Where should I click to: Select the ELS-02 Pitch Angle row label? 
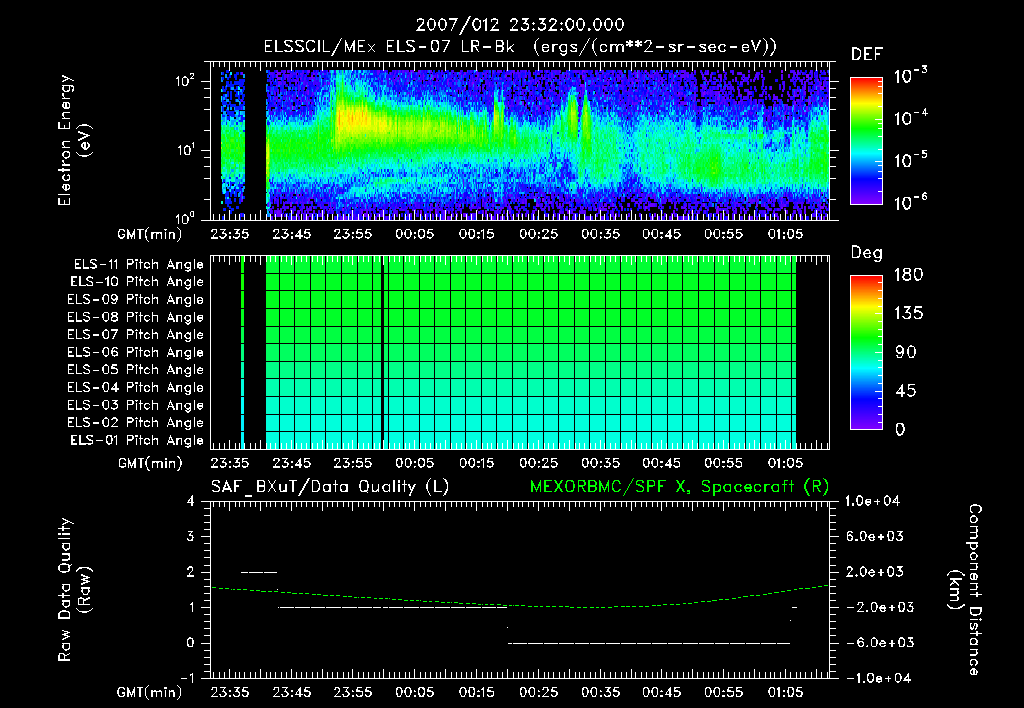coord(136,423)
